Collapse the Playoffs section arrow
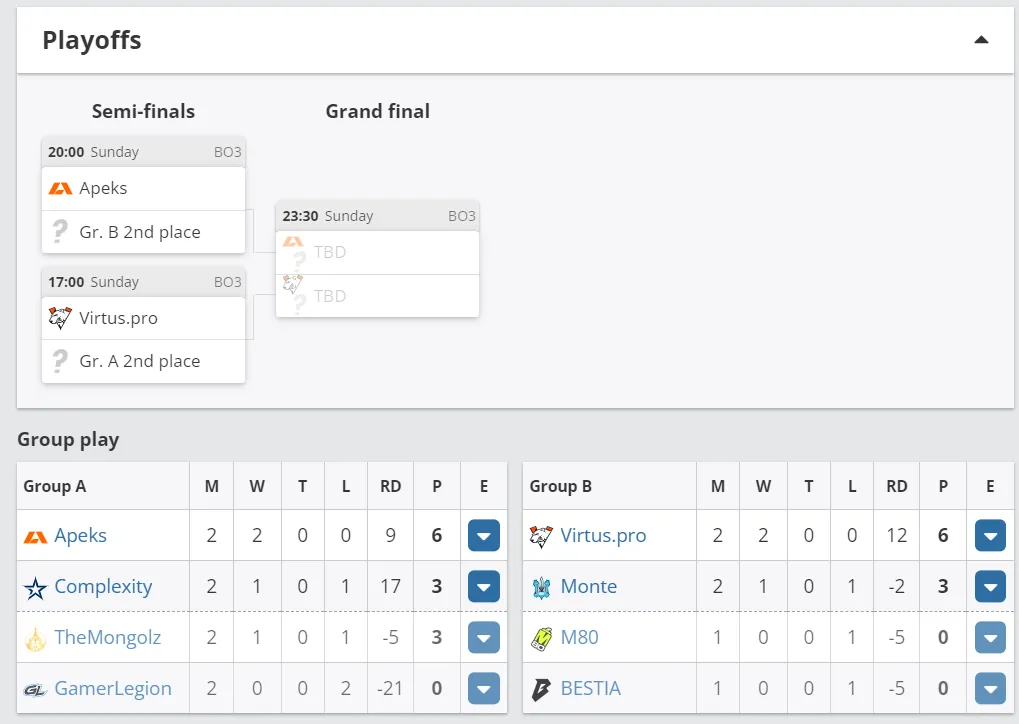This screenshot has height=724, width=1019. coord(981,40)
